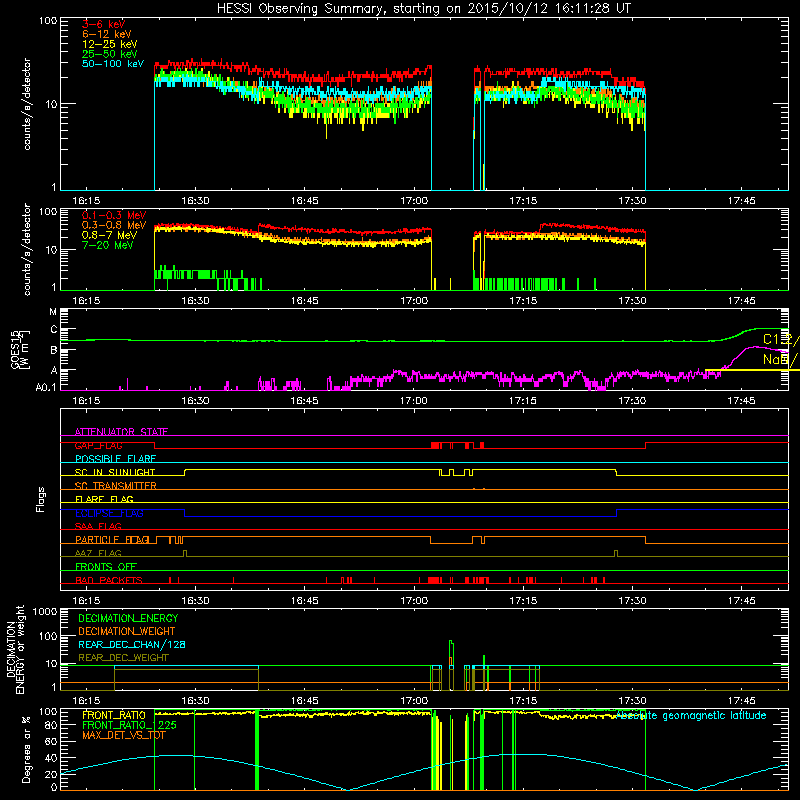Click 16:45 tick under the decimation panel
Image resolution: width=800 pixels, height=800 pixels.
pyautogui.click(x=305, y=701)
